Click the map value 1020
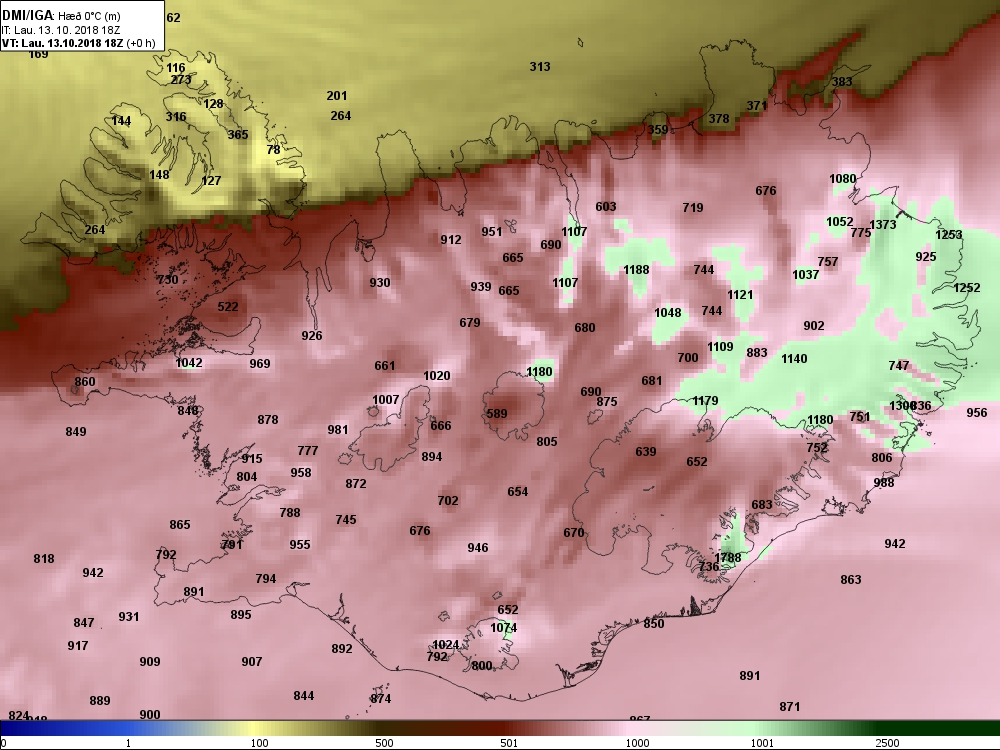The width and height of the screenshot is (1000, 750). tap(437, 376)
